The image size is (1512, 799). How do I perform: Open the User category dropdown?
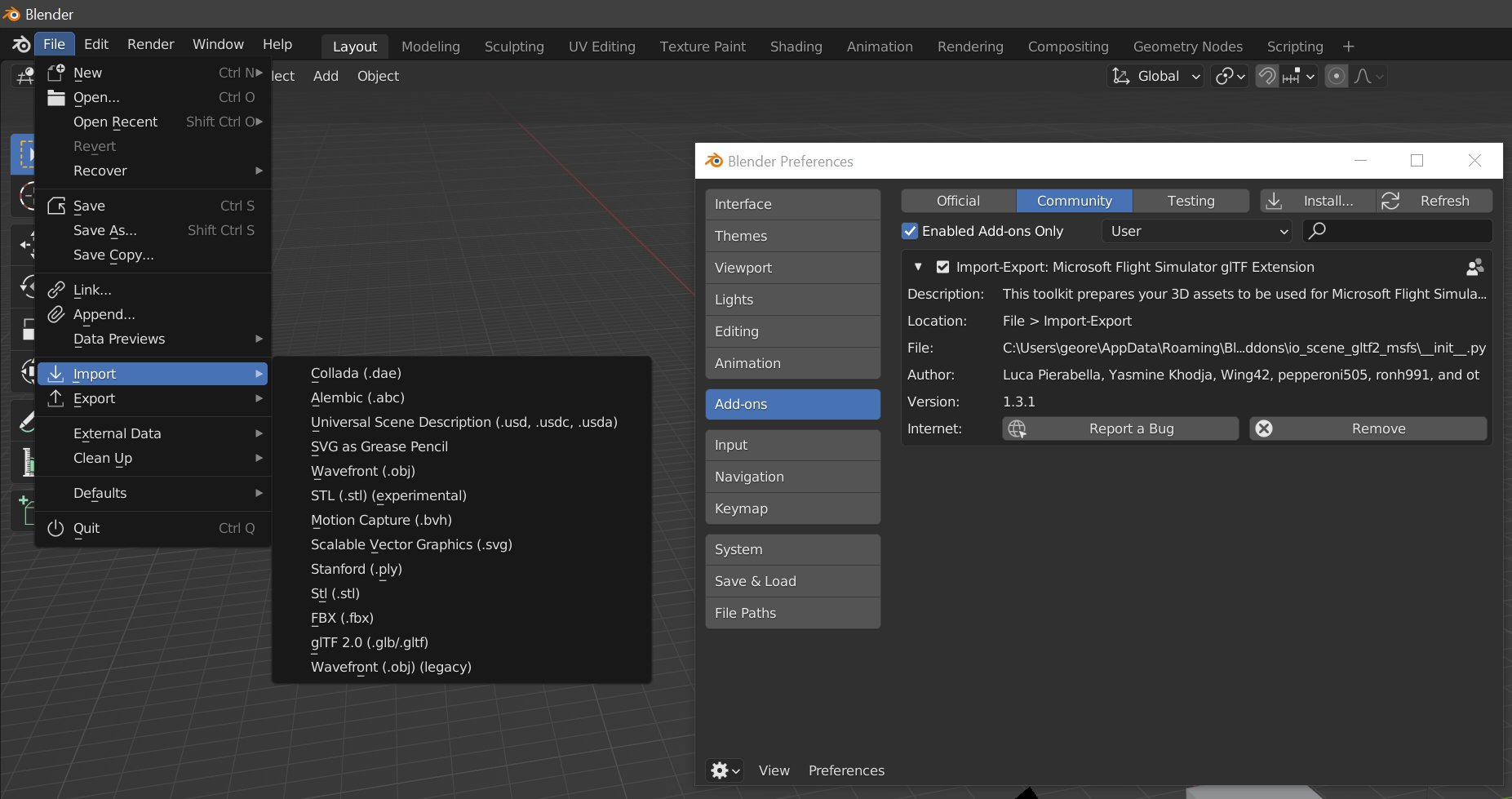(1196, 231)
